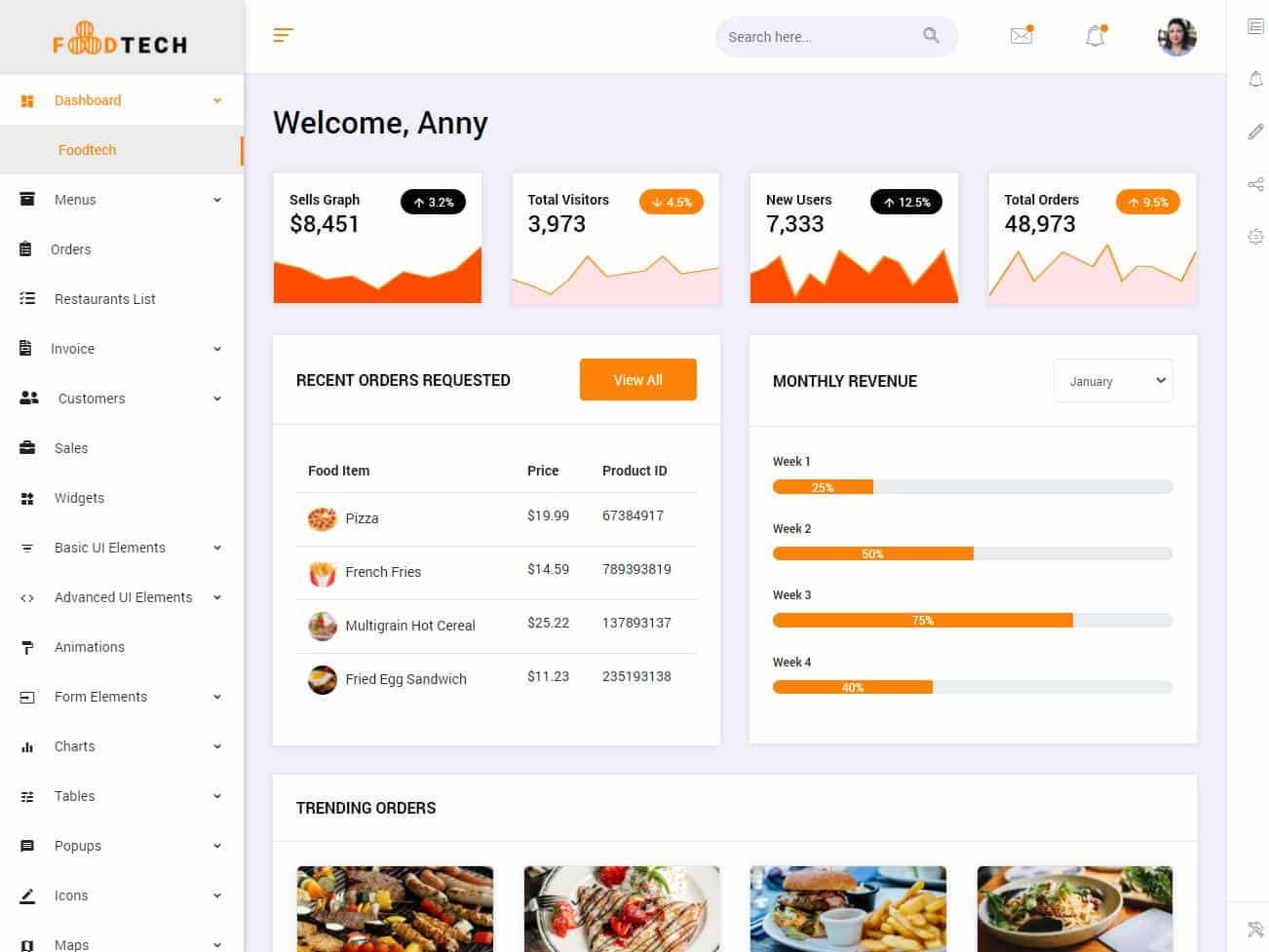Expand the Basic UI Elements chevron
This screenshot has height=952, width=1269.
(217, 548)
